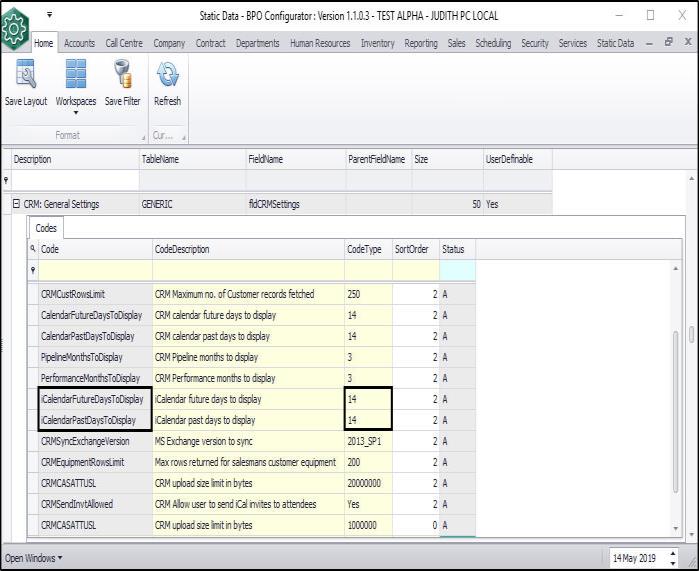Image resolution: width=699 pixels, height=571 pixels.
Task: Collapse the CRM: General Settings row
Action: coord(16,204)
